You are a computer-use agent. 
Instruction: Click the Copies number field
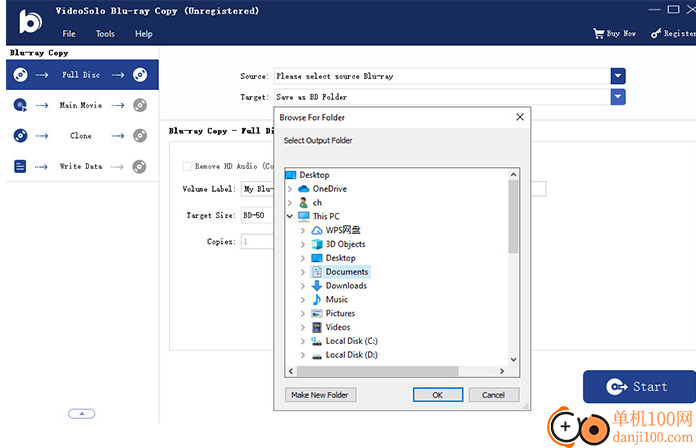(x=257, y=242)
